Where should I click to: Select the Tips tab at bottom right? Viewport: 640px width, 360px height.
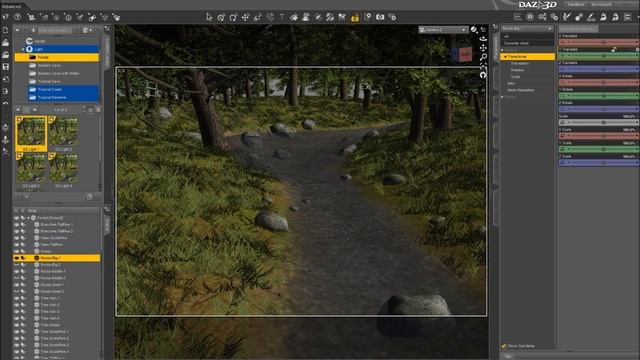pyautogui.click(x=508, y=357)
